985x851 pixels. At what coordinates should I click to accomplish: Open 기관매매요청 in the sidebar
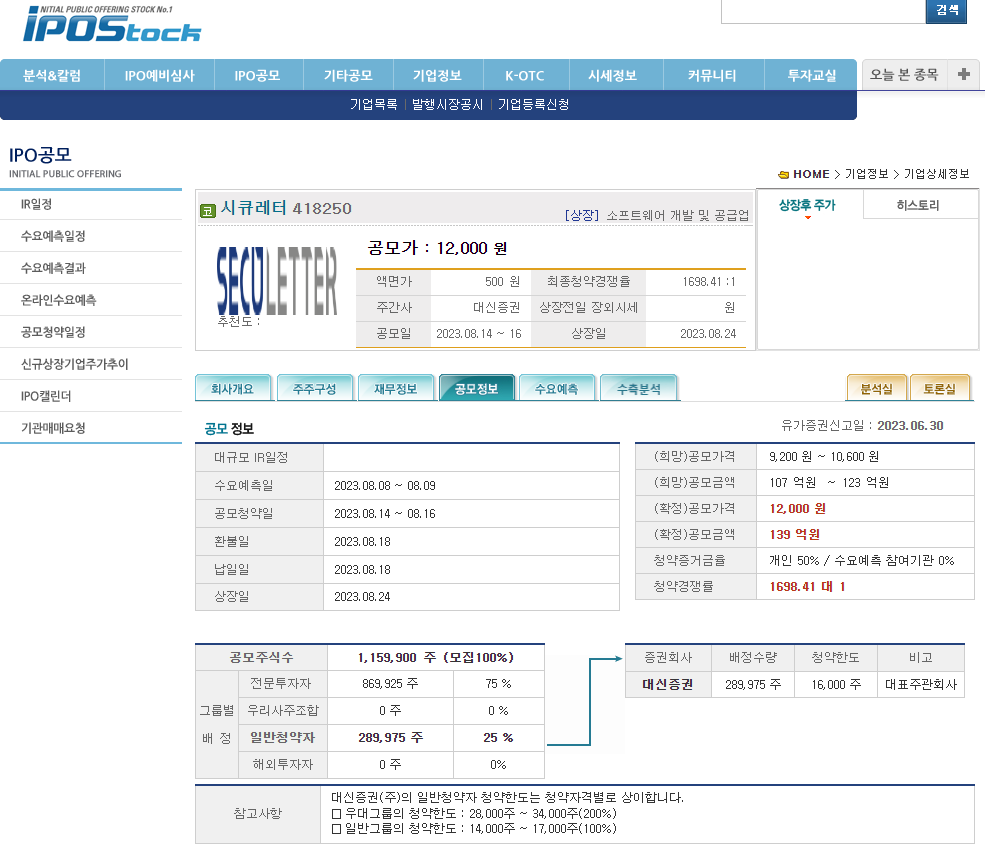[53, 428]
